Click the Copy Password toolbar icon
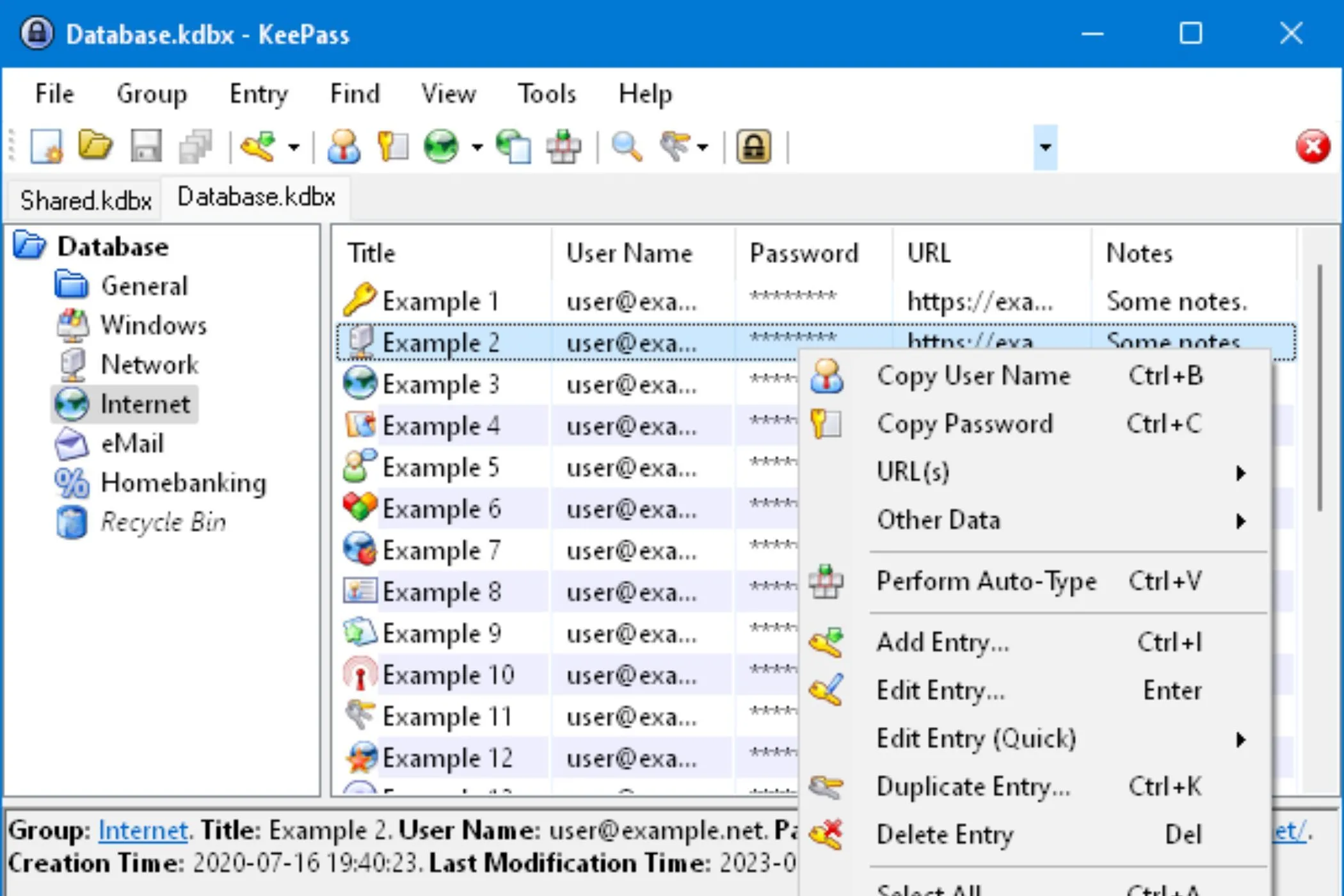Screen dimensions: 1344x896 392,146
